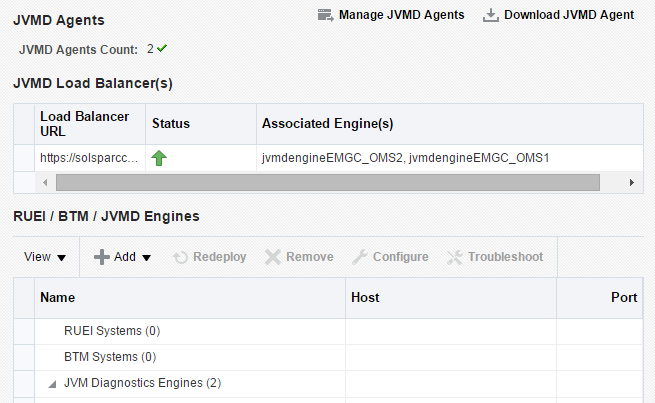Click row selector of load balancer row
This screenshot has height=403, width=655.
click(24, 158)
